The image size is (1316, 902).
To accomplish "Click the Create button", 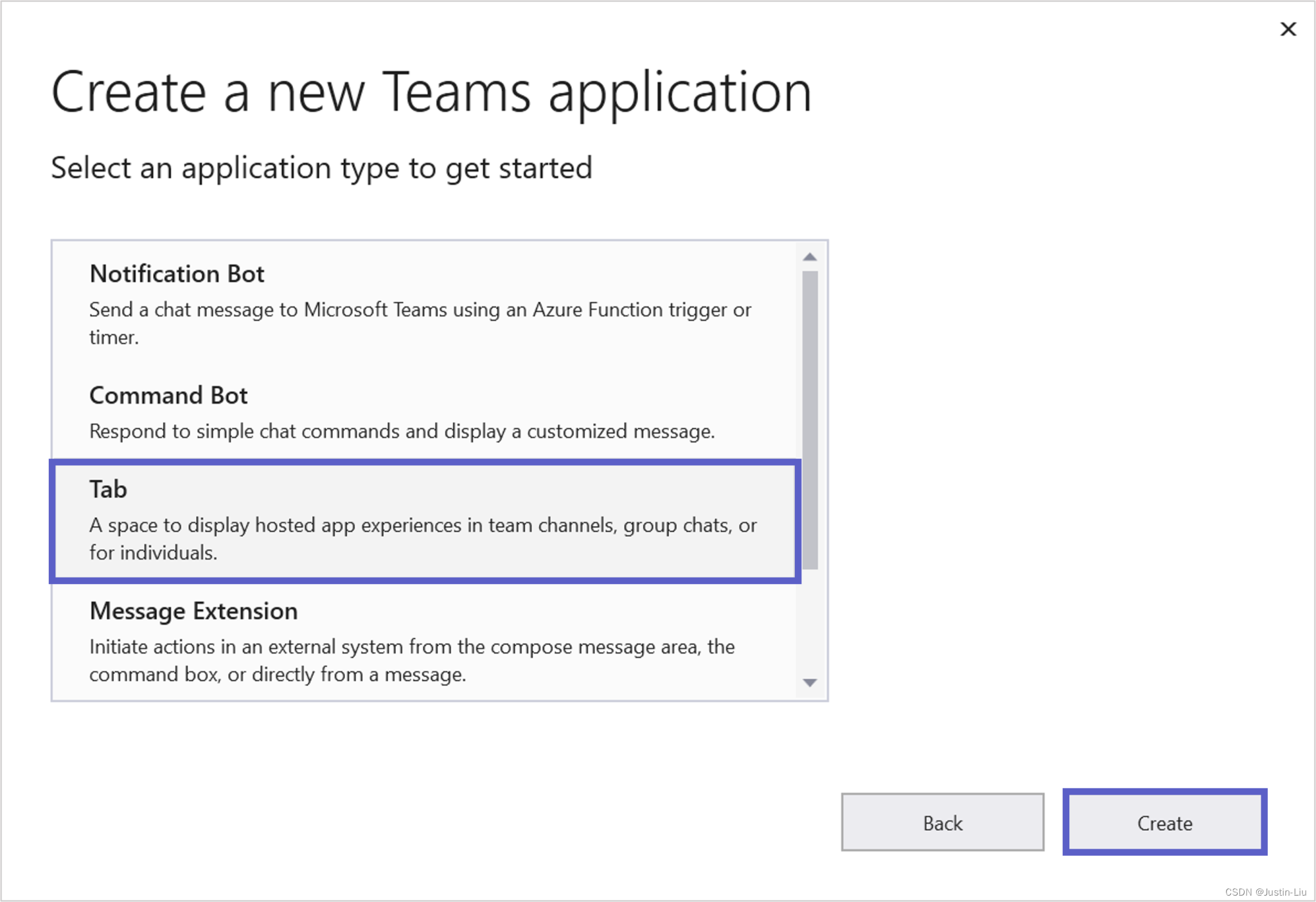I will (1164, 822).
